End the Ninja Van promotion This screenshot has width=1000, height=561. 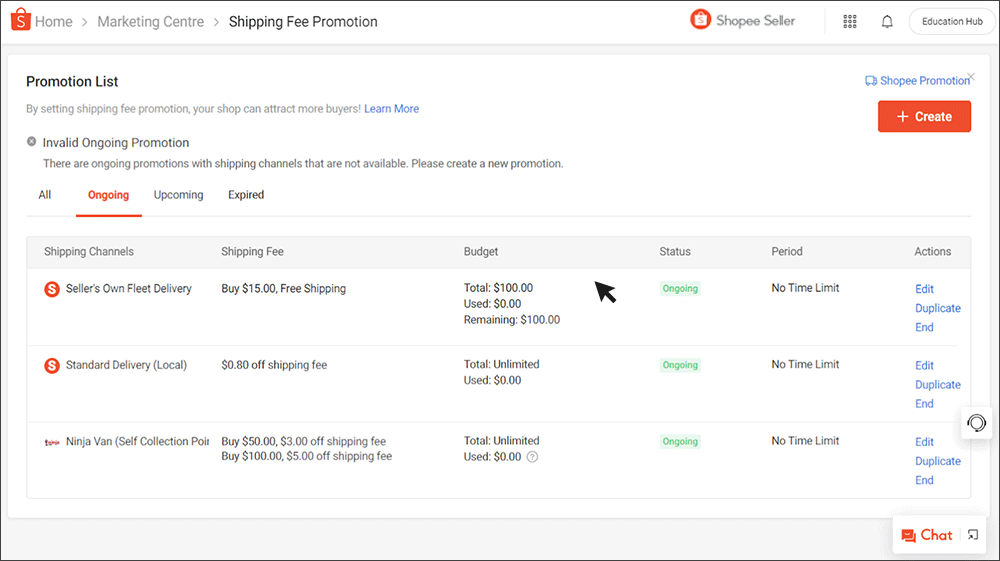(924, 480)
